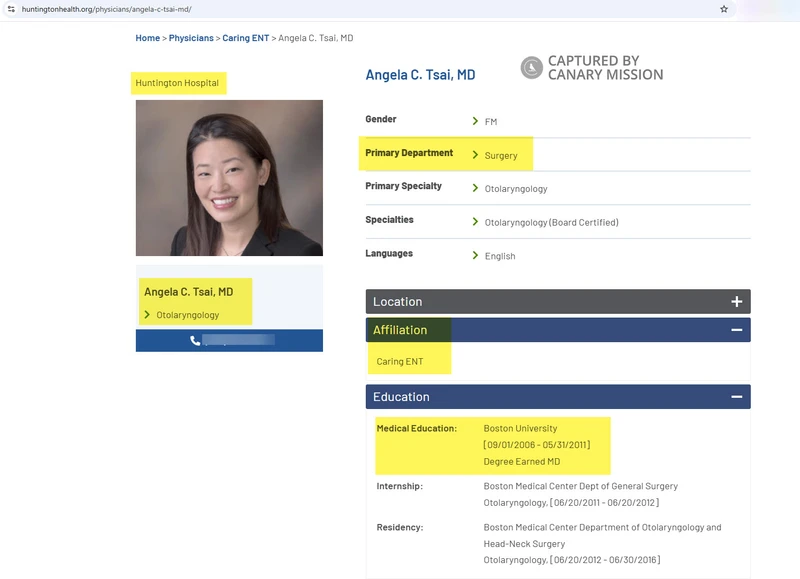This screenshot has height=579, width=800.
Task: Click the residency dates 06/20/2012 - 06/30/2016
Action: (x=607, y=560)
